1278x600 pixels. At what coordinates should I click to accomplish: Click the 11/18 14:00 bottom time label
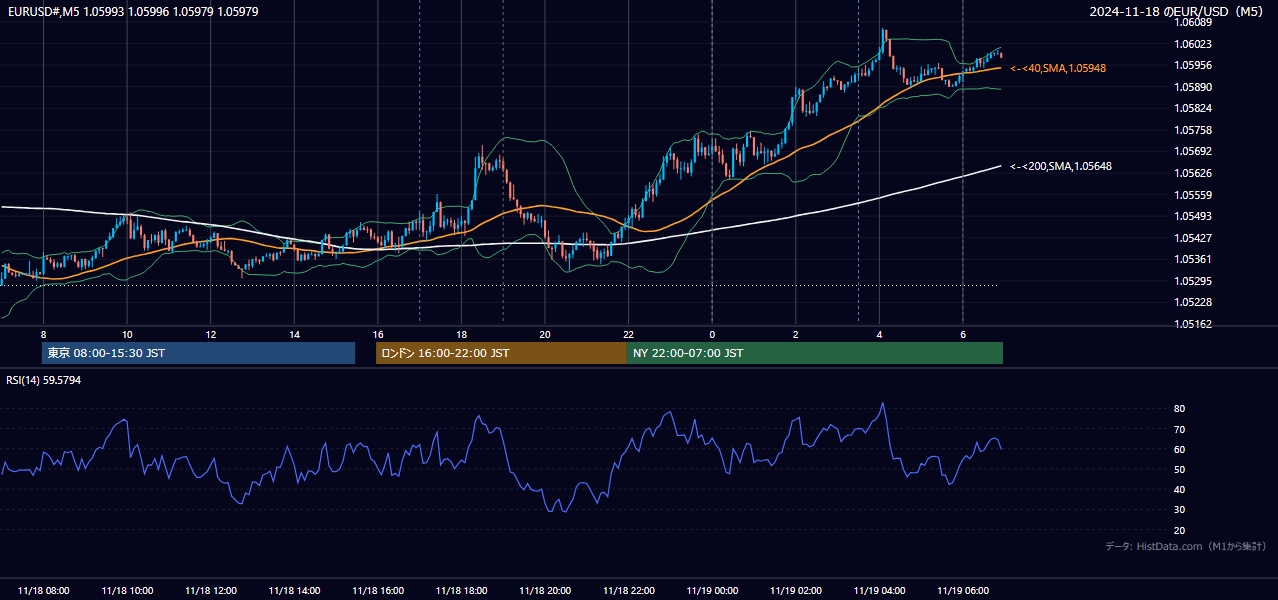tap(294, 591)
